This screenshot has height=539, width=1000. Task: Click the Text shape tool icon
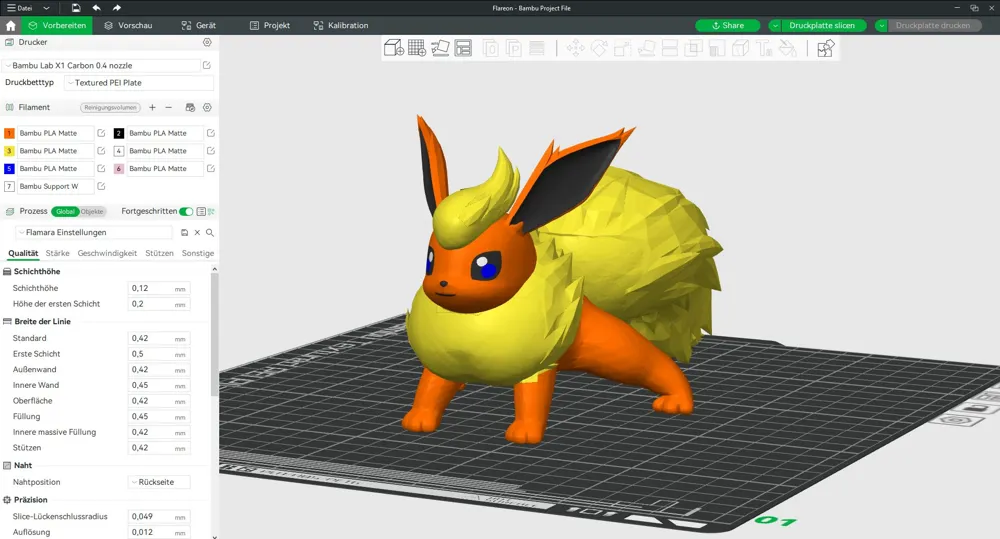click(x=764, y=48)
